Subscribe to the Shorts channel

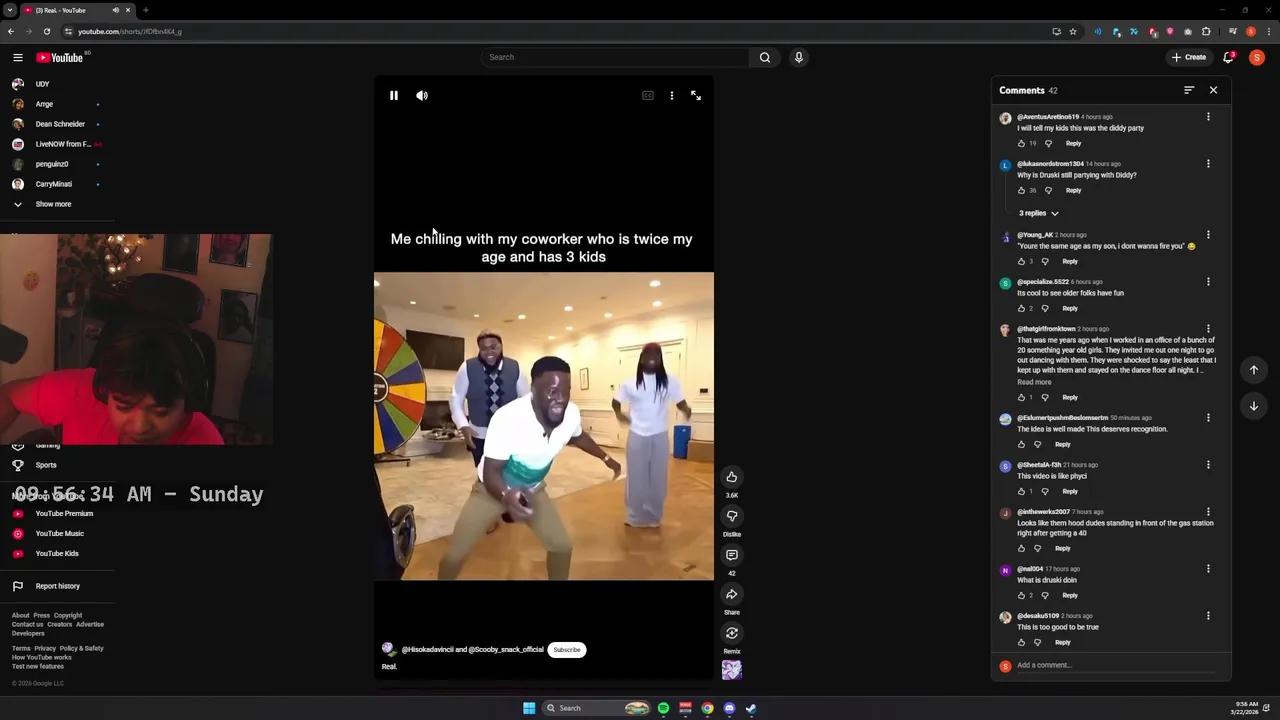567,650
